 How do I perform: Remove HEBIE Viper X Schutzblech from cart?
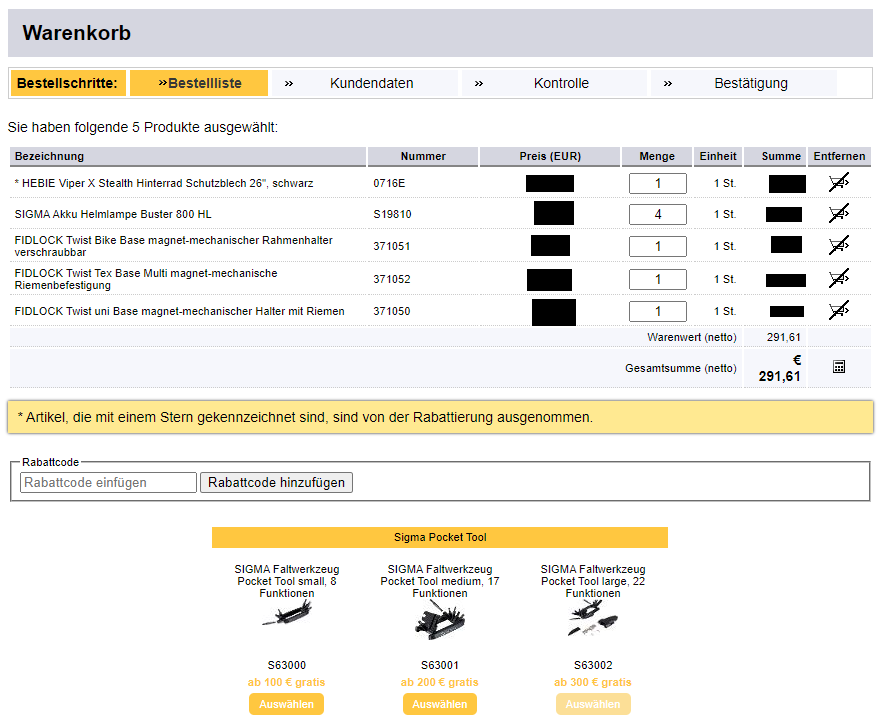[x=838, y=183]
